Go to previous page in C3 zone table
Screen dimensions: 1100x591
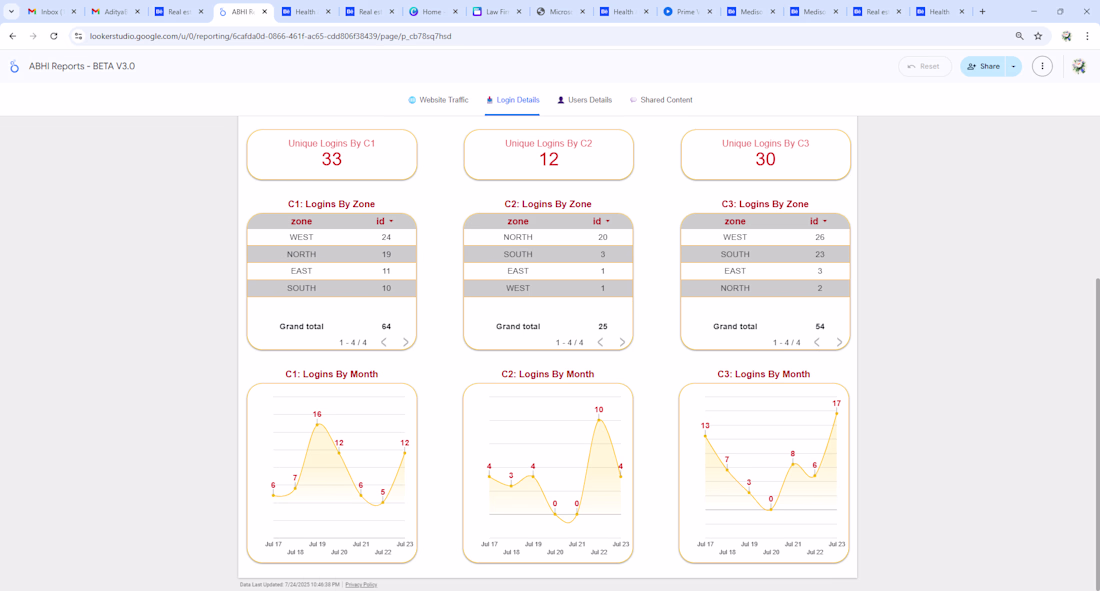pyautogui.click(x=817, y=343)
